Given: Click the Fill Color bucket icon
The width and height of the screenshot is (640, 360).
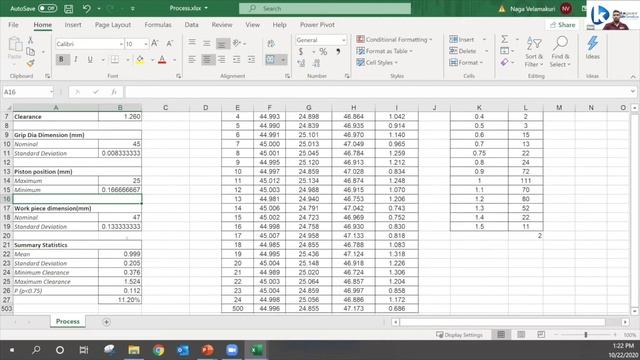Looking at the screenshot, I should [x=140, y=60].
